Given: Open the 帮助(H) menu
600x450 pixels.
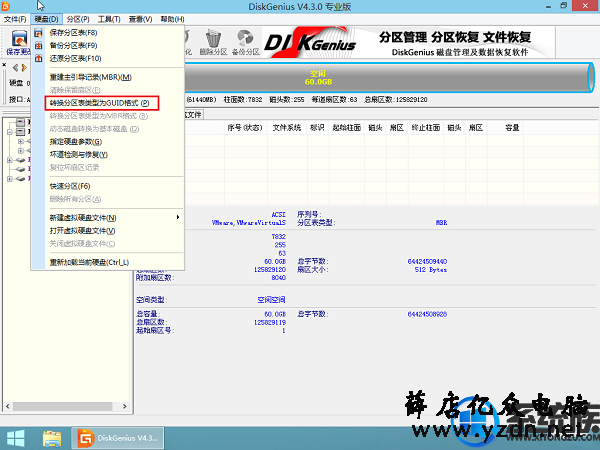Looking at the screenshot, I should 172,19.
